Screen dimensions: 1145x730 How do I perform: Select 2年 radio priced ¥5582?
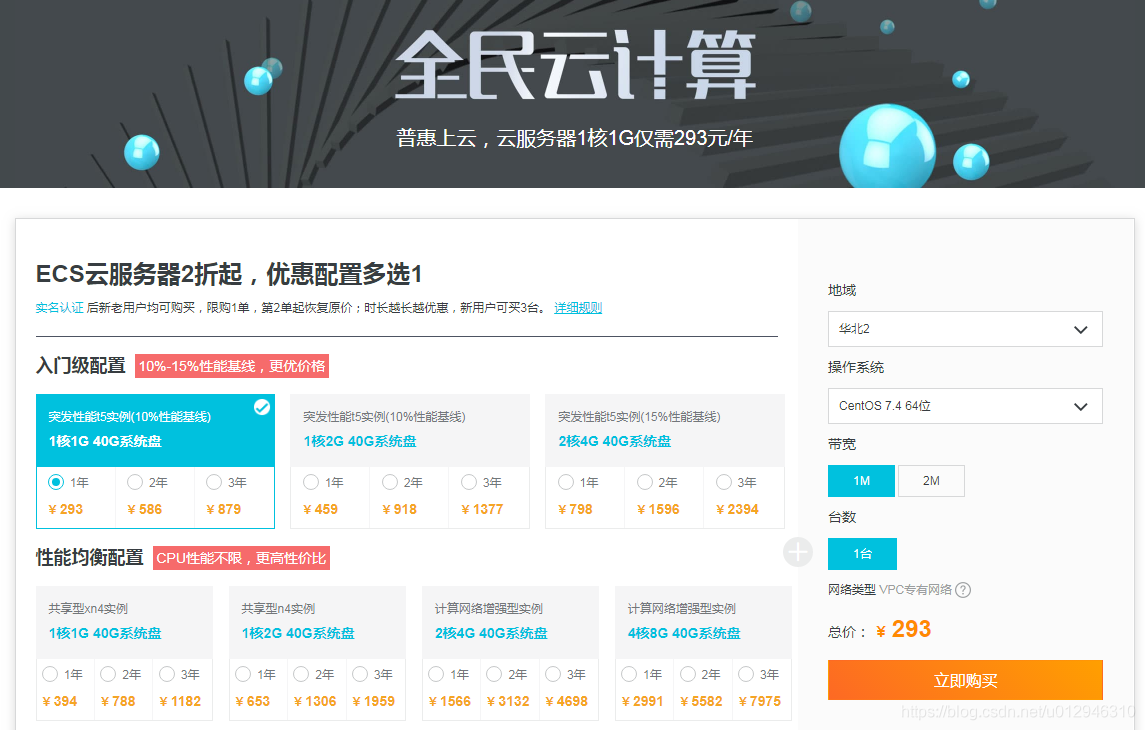pos(686,674)
